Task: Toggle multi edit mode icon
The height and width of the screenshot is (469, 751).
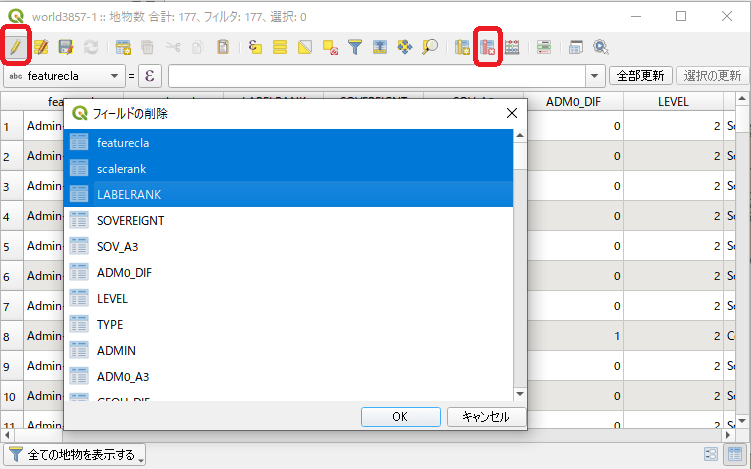Action: point(41,47)
